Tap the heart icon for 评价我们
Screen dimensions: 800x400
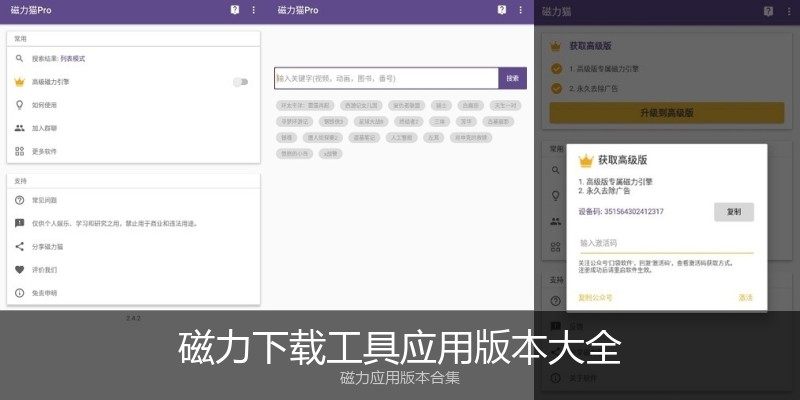click(x=19, y=270)
